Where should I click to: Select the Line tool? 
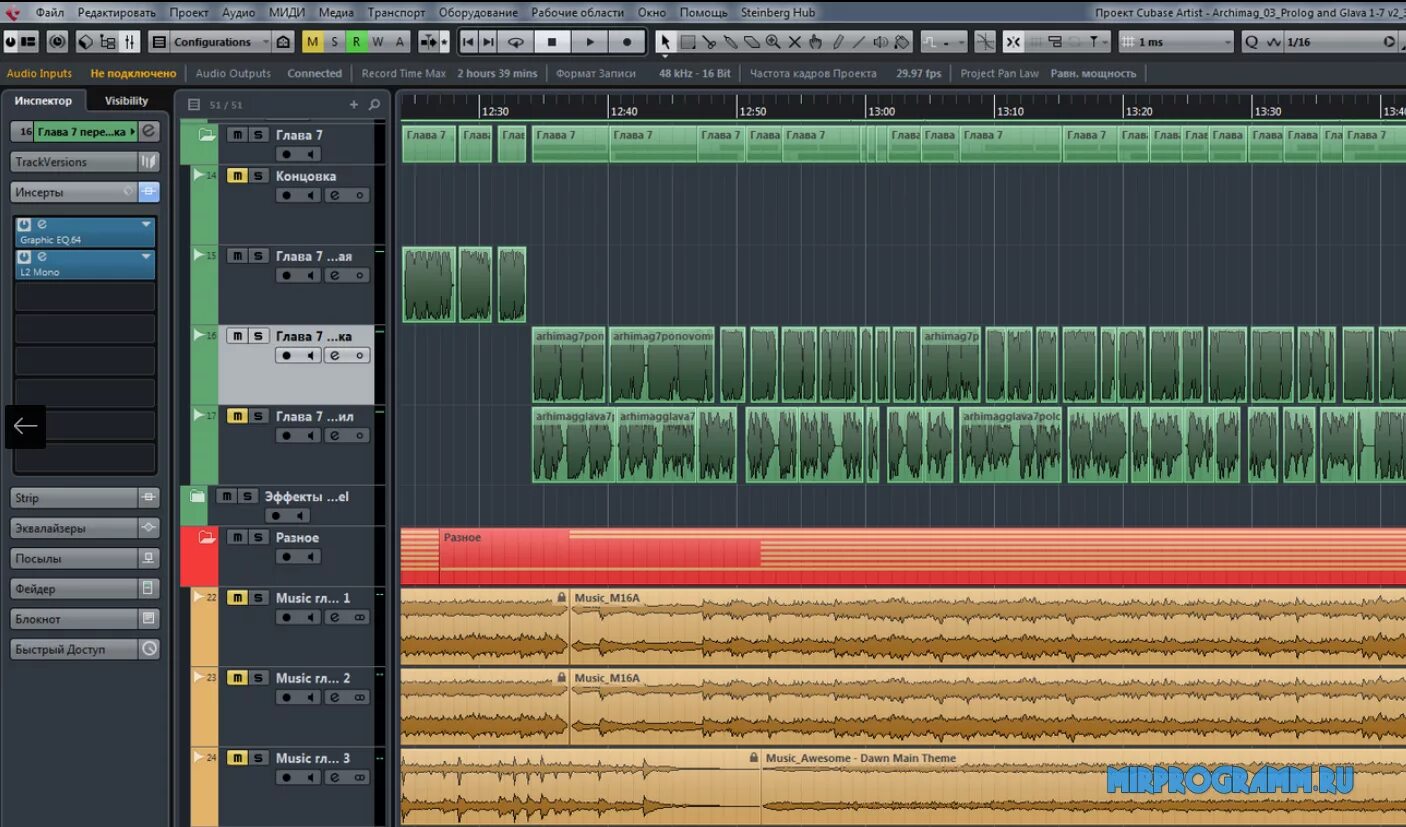click(x=858, y=42)
